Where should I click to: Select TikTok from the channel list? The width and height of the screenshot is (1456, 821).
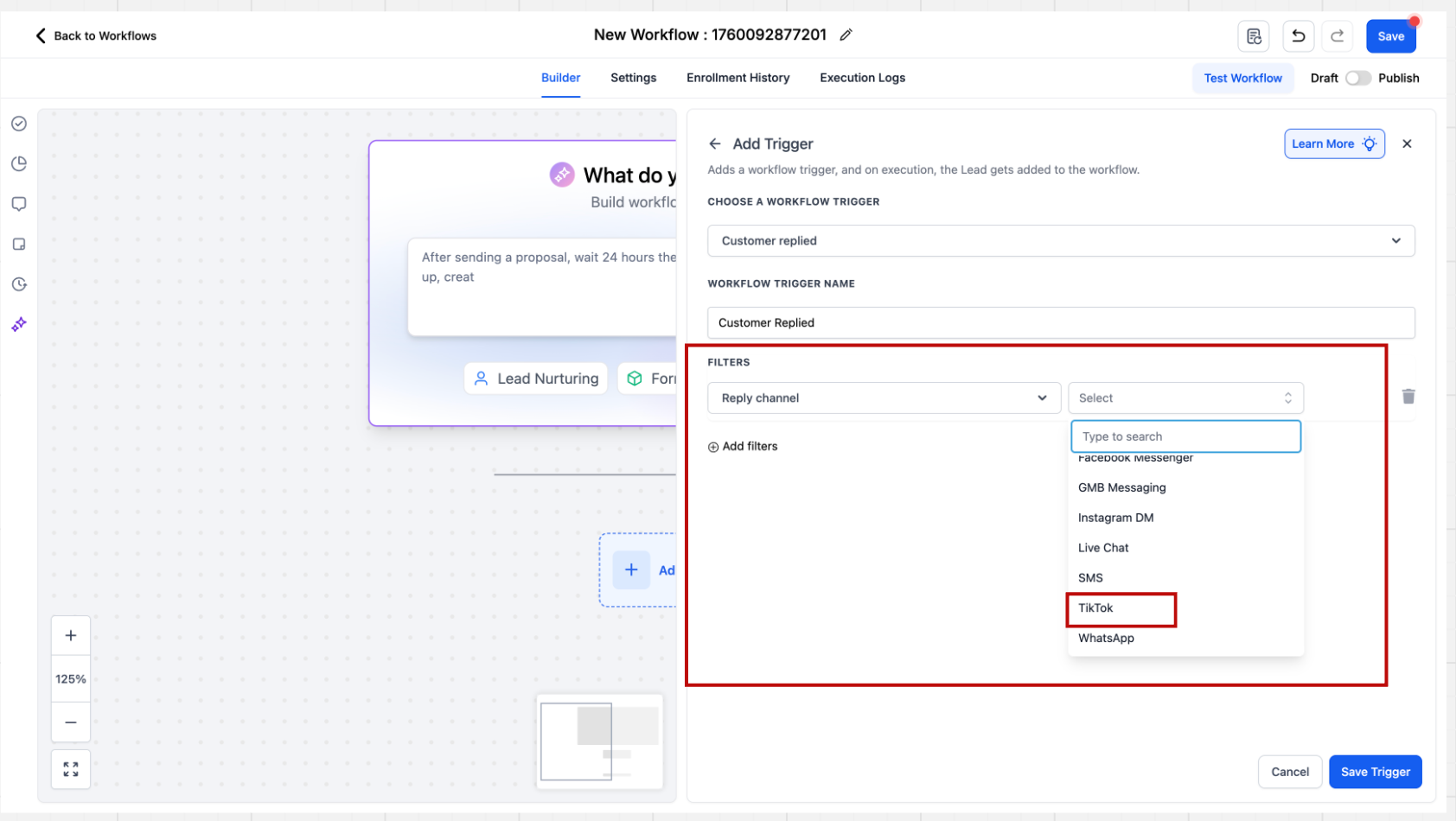(x=1095, y=608)
